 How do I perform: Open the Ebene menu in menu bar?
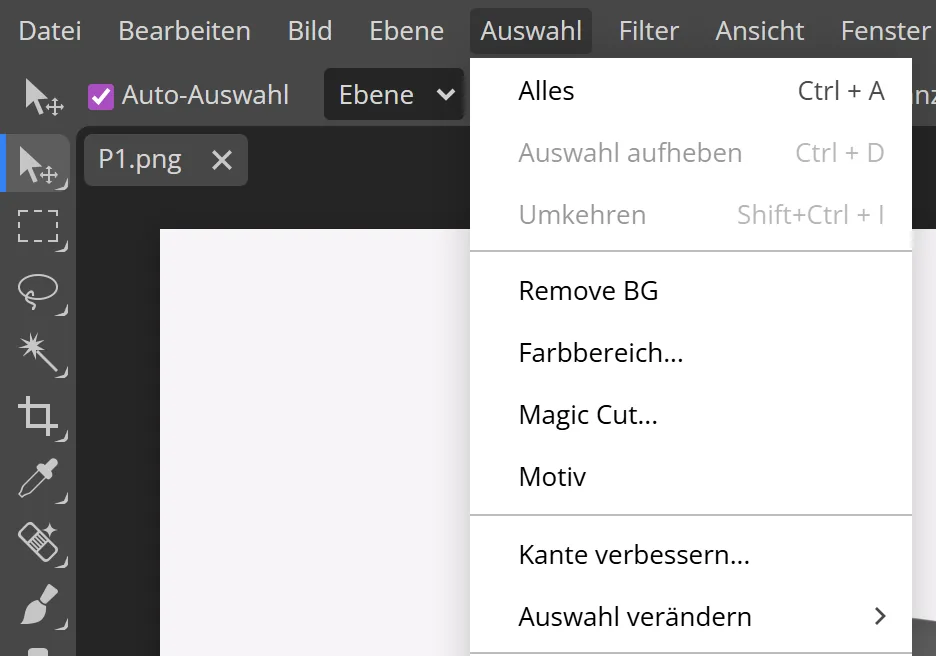coord(406,31)
